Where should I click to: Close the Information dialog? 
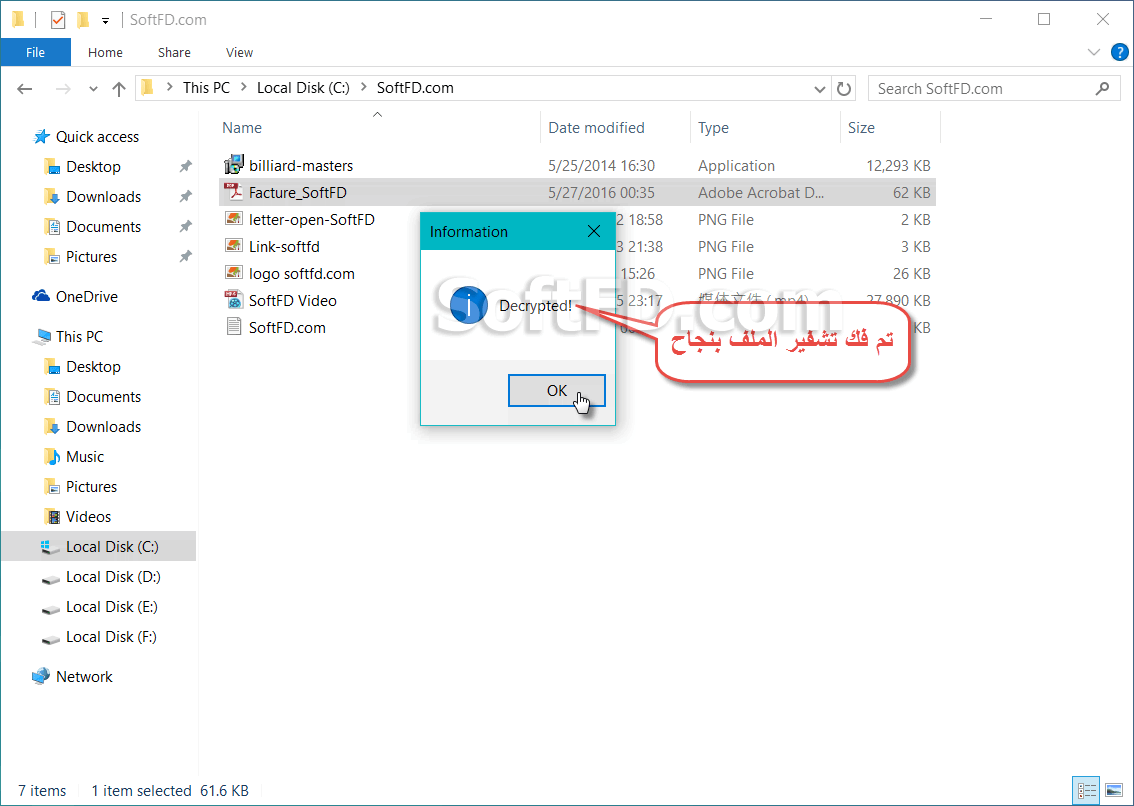click(594, 232)
